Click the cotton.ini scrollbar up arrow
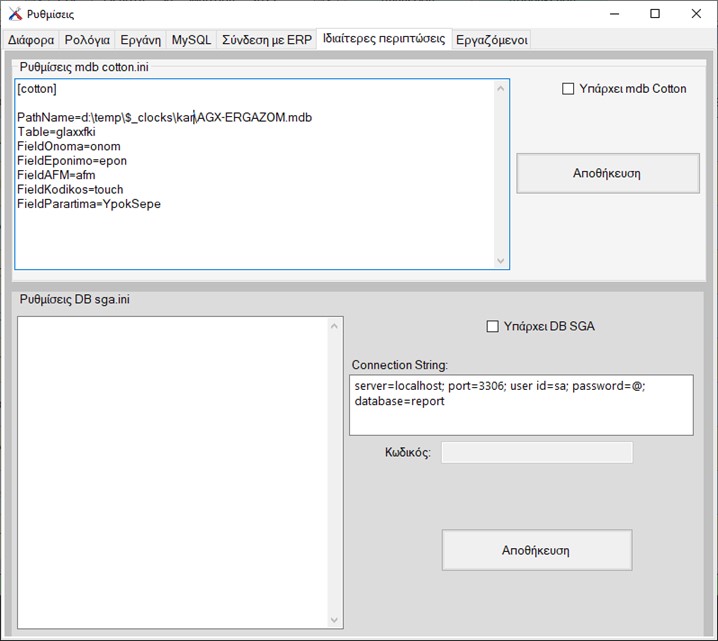 point(501,89)
